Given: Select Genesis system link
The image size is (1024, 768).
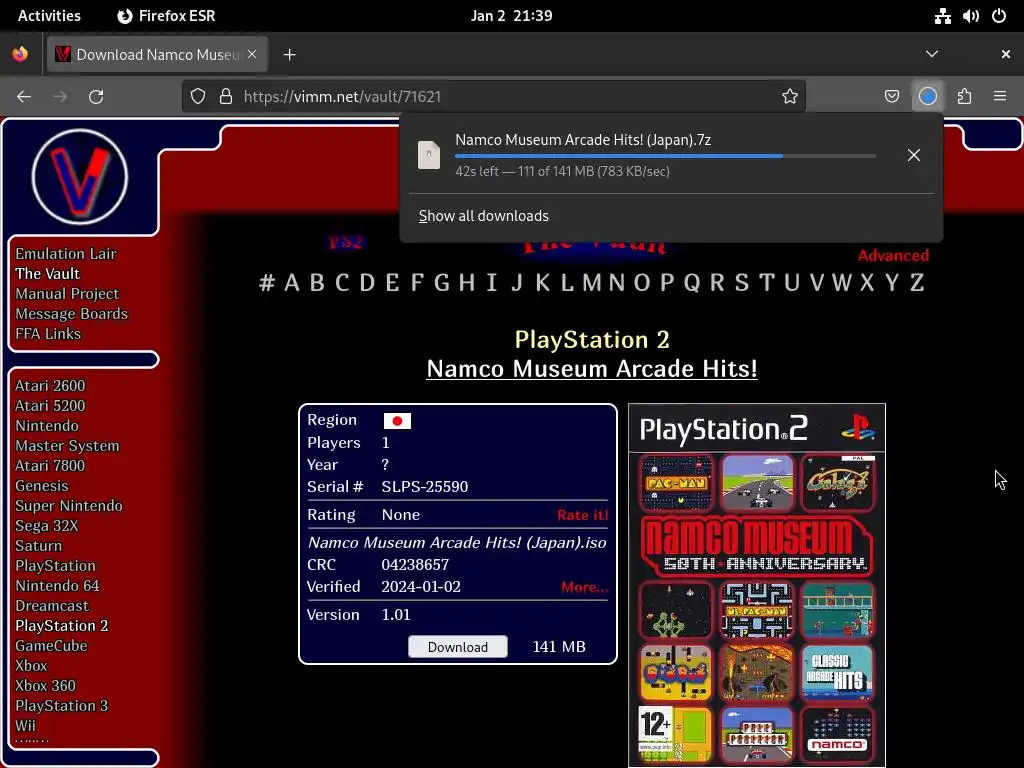Looking at the screenshot, I should click(x=42, y=486).
